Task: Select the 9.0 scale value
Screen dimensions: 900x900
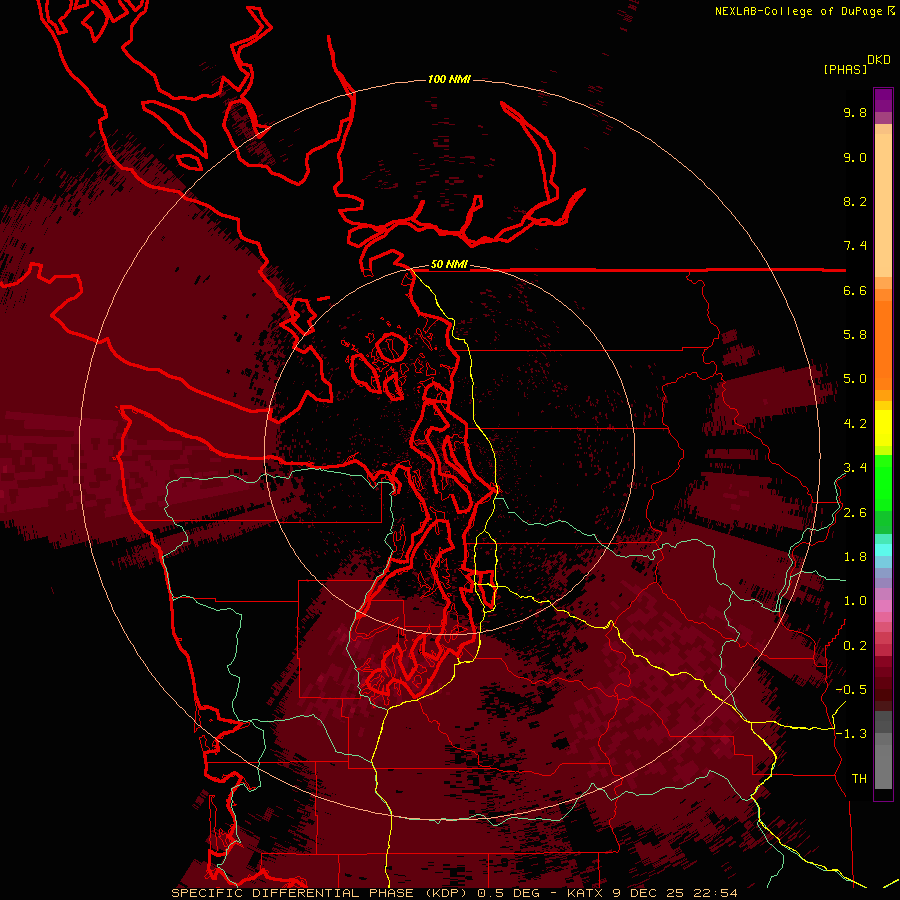Action: (x=855, y=157)
